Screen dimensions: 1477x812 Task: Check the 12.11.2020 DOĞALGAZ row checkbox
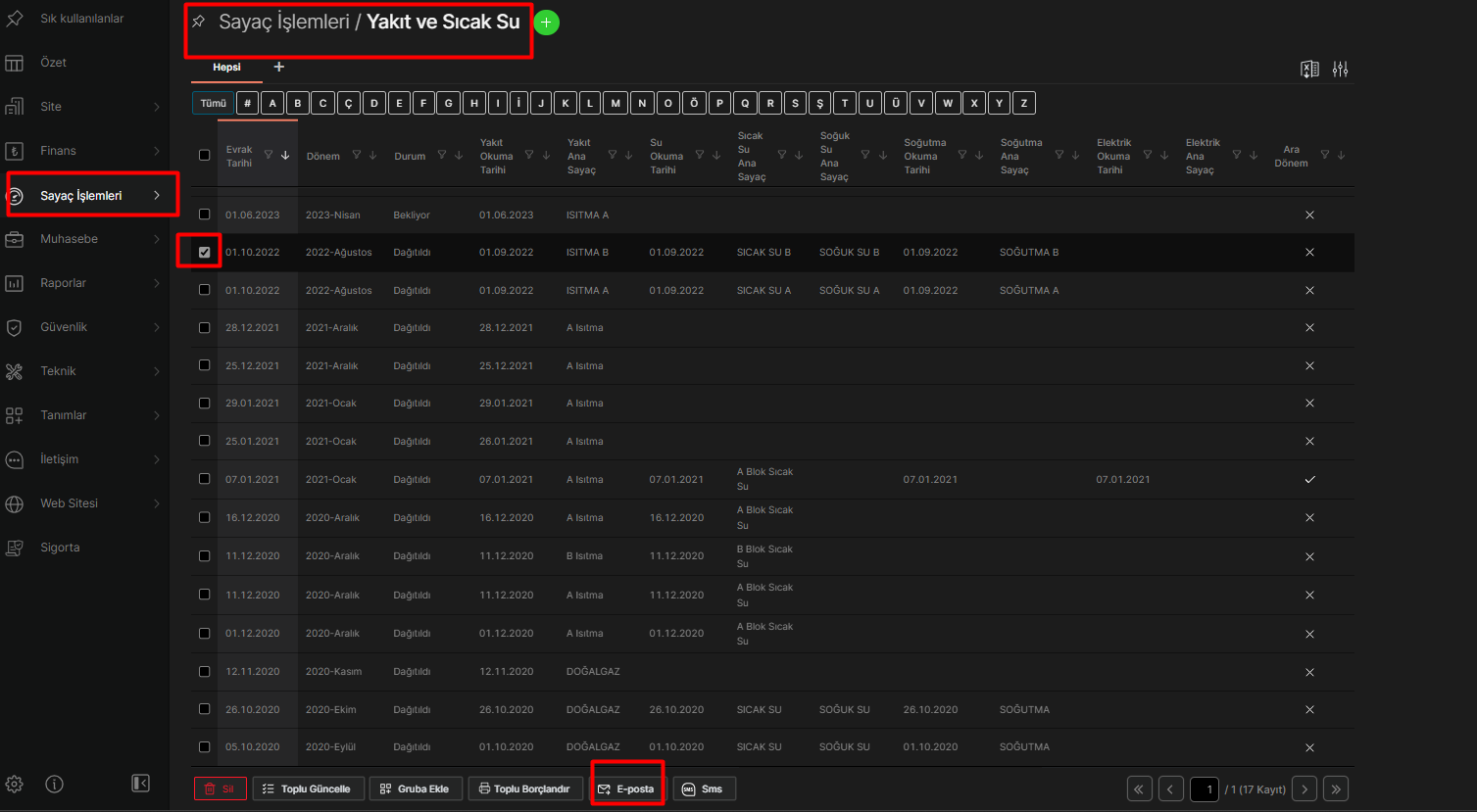click(x=204, y=671)
